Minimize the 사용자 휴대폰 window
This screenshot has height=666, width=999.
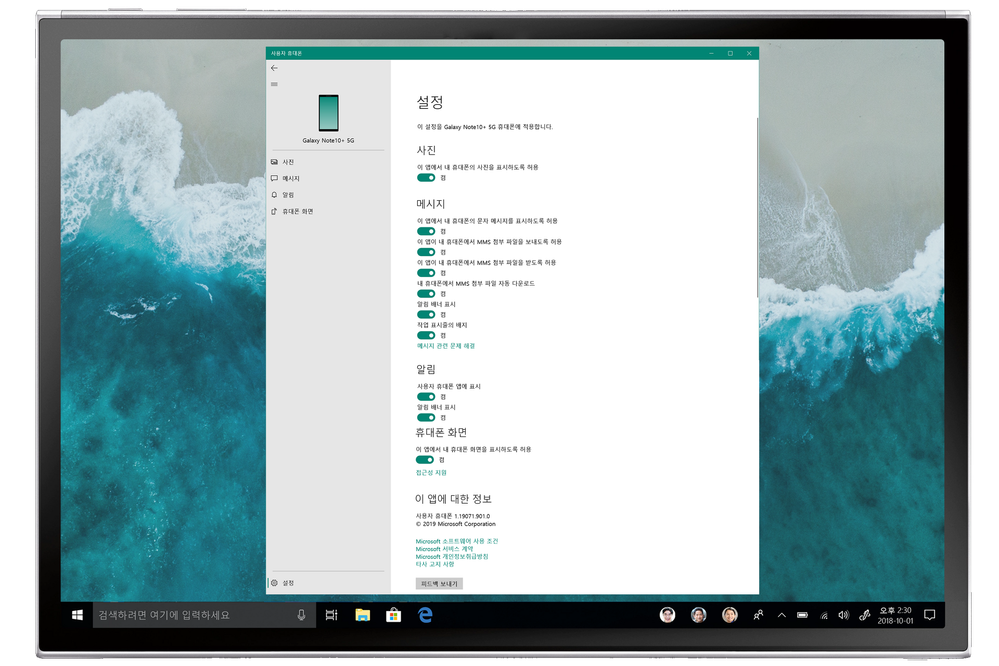click(711, 54)
